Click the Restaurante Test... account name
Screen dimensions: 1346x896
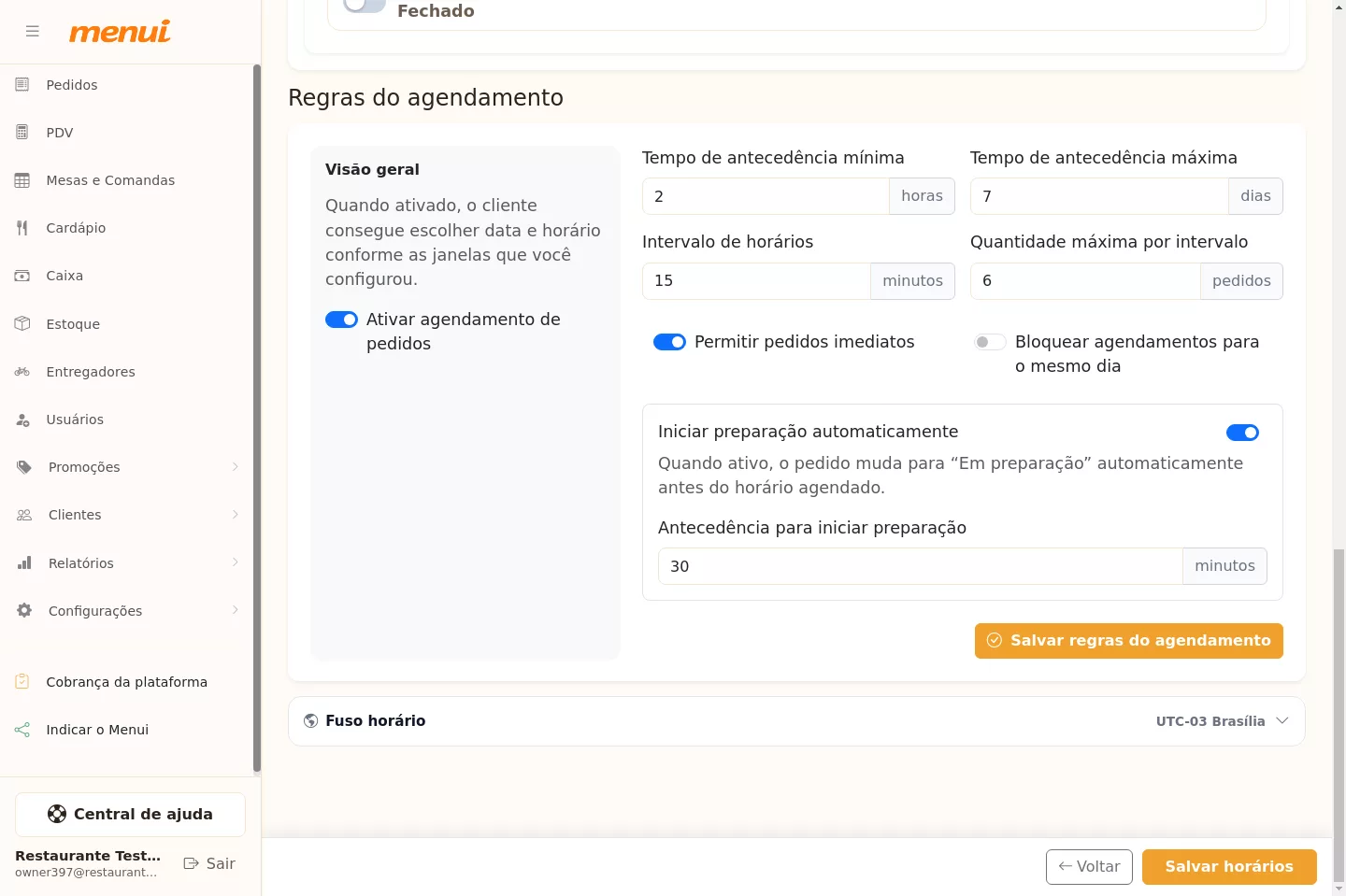[x=88, y=856]
